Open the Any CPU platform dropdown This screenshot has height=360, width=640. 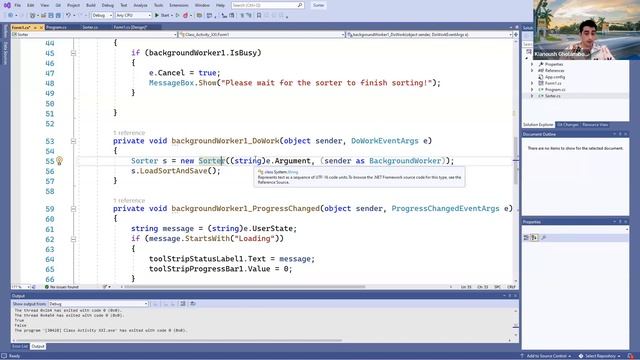coord(133,16)
